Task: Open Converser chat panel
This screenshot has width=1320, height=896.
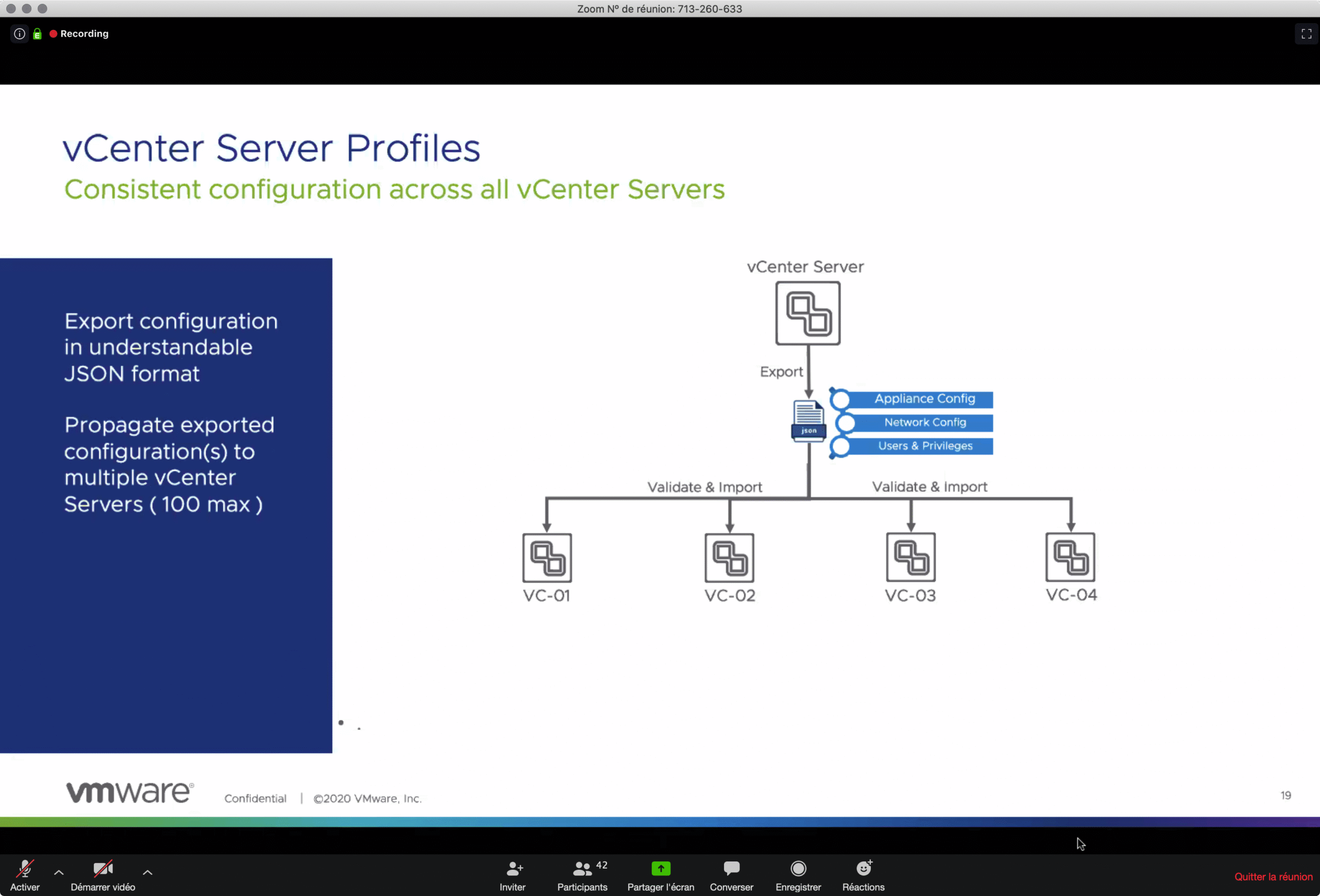Action: [731, 875]
